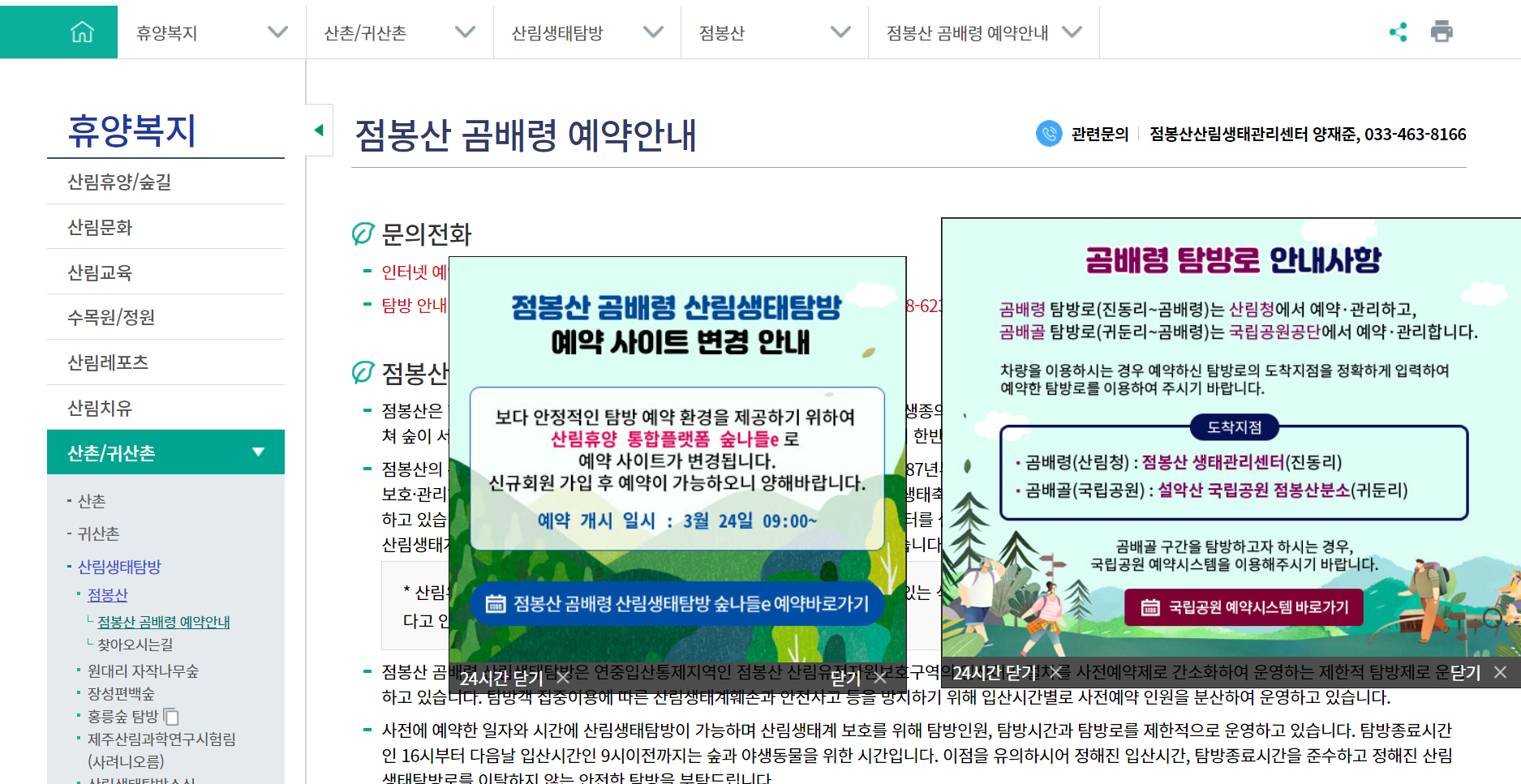Screen dimensions: 1521x784
Task: Go to the home page icon
Action: [82, 32]
